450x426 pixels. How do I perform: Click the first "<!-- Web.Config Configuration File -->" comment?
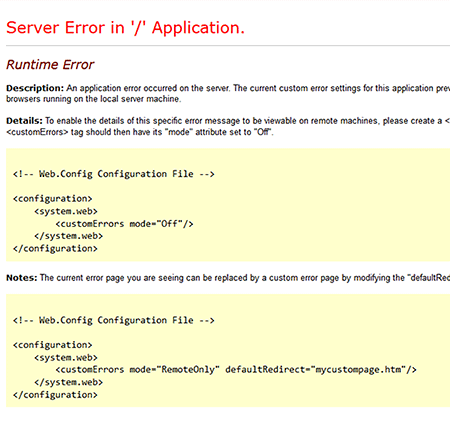pyautogui.click(x=114, y=174)
